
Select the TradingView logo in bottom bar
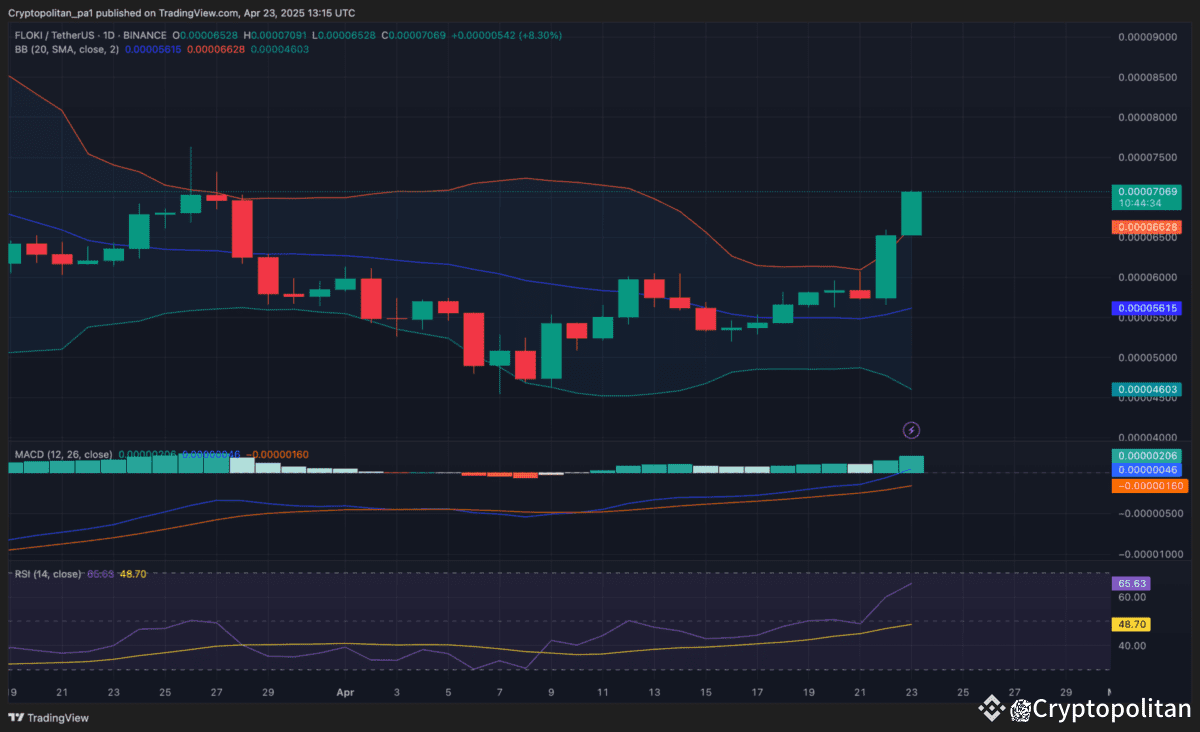47,718
